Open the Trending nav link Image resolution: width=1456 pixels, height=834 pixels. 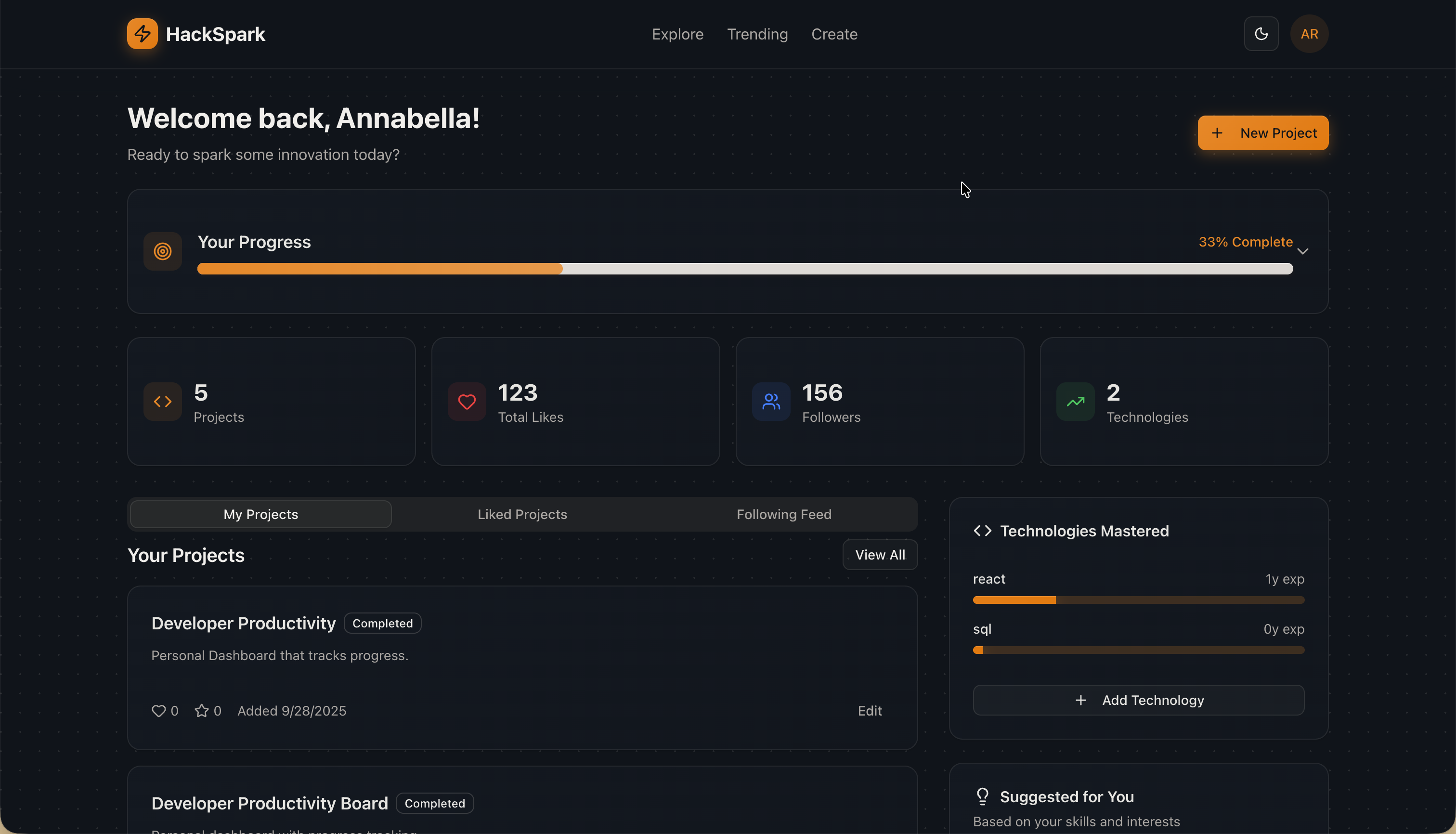click(757, 34)
